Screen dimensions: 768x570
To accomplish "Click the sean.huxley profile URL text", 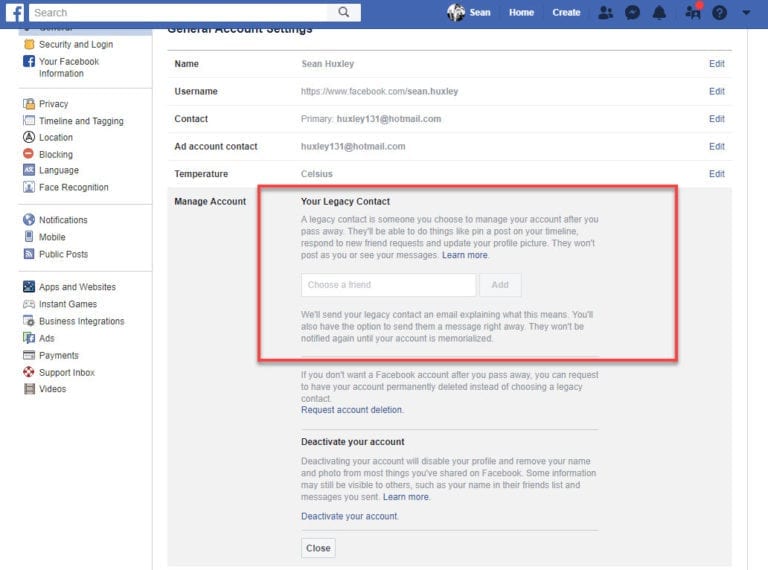I will (380, 91).
